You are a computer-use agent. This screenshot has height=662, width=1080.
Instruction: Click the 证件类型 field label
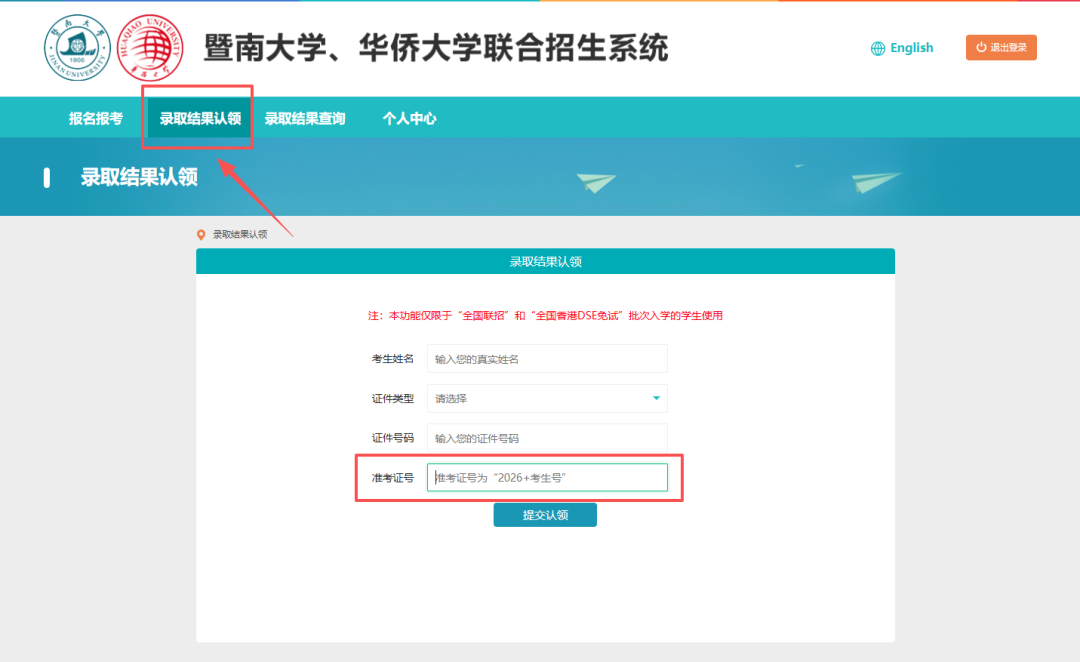[x=393, y=399]
